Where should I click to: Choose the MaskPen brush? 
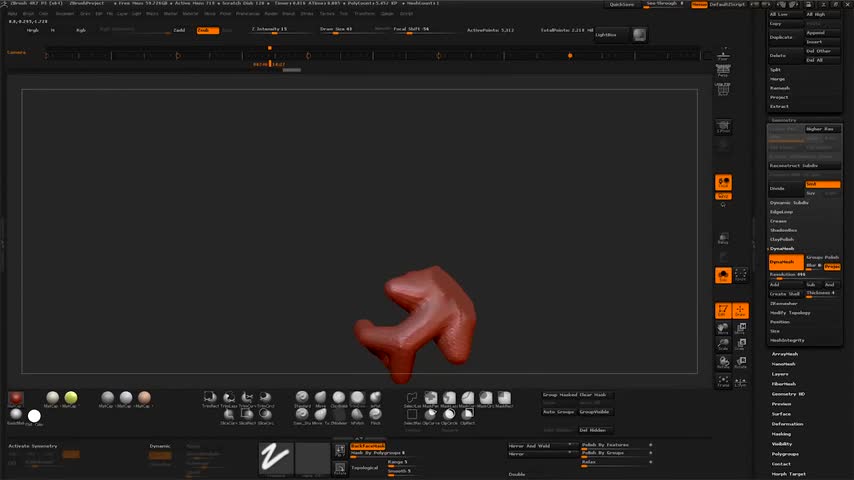pyautogui.click(x=431, y=398)
